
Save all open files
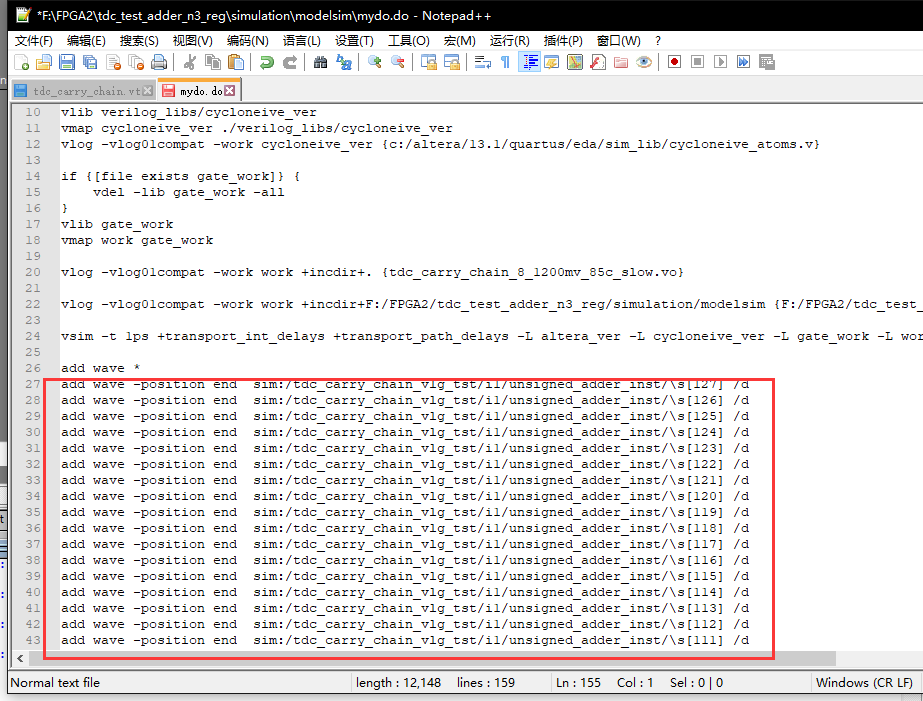[x=89, y=62]
